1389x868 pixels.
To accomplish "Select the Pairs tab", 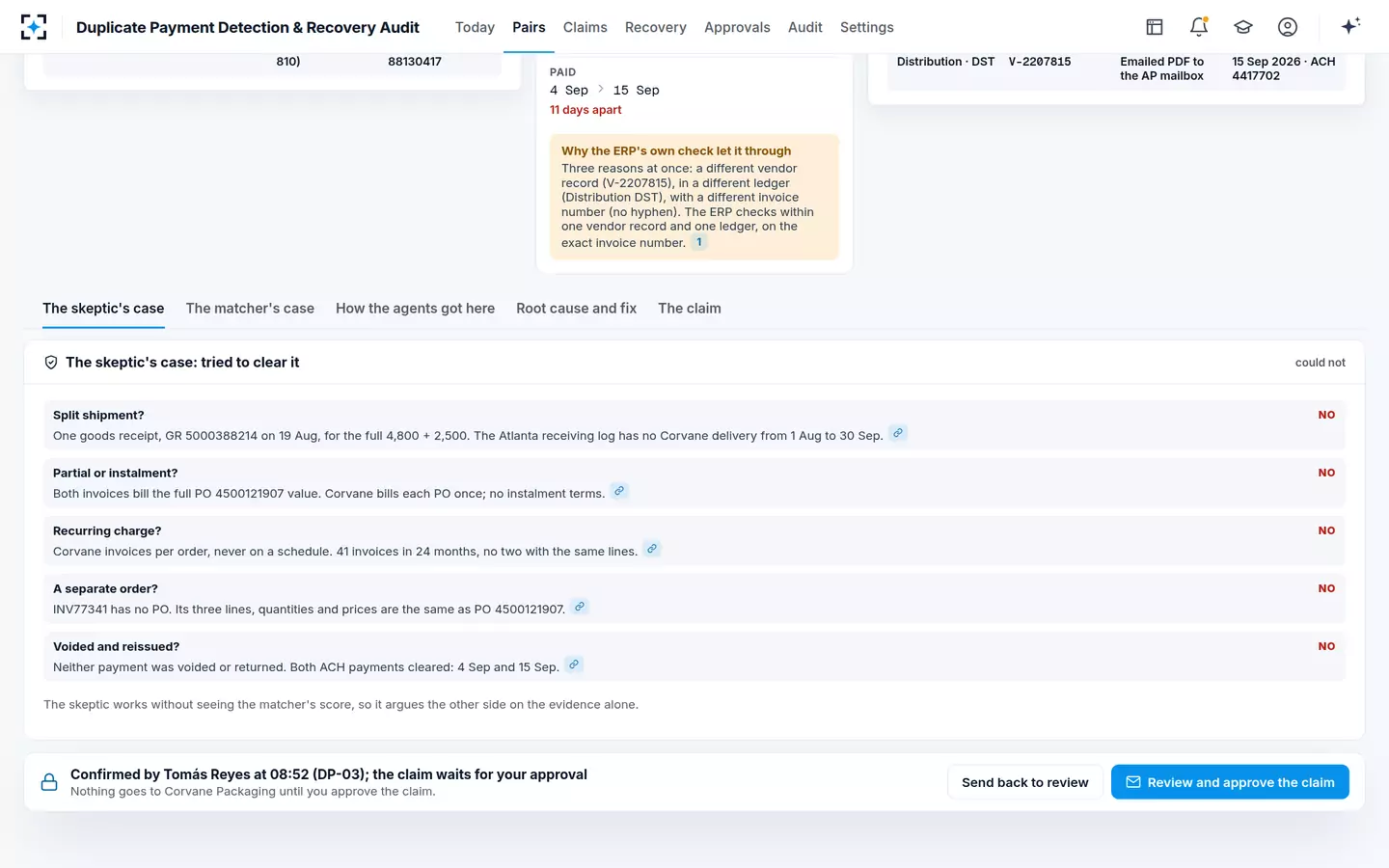I will 529,27.
